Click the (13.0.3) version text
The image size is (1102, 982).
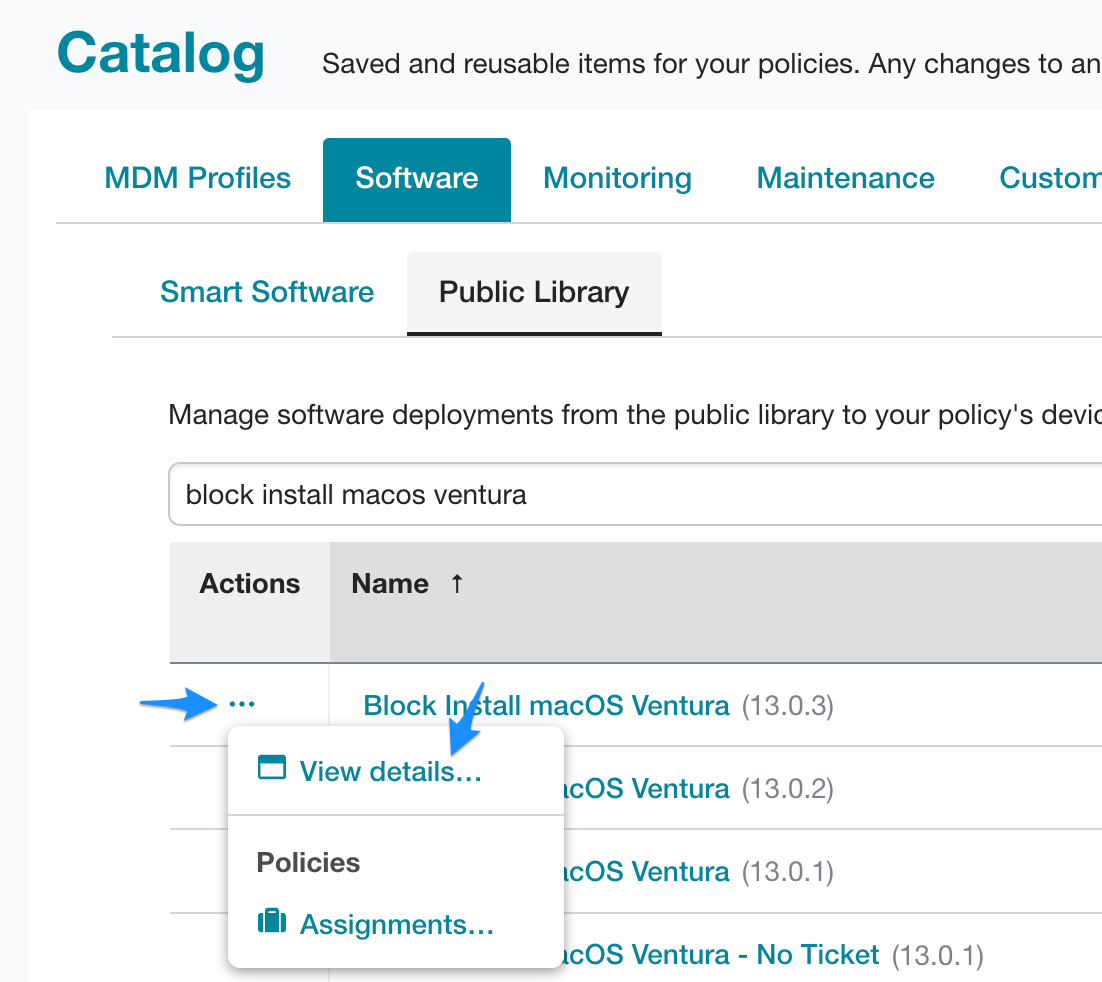[x=788, y=706]
